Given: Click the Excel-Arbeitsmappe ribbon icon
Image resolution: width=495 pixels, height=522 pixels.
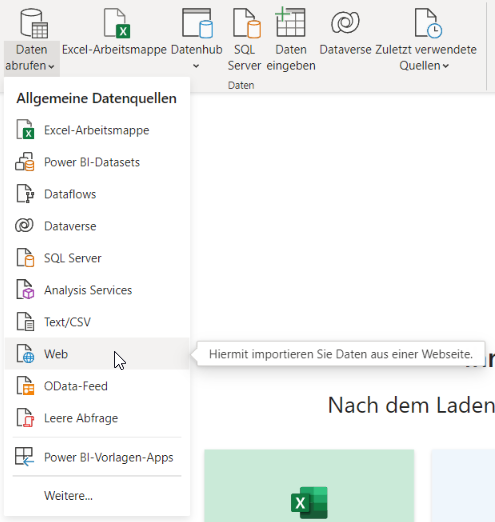Looking at the screenshot, I should point(116,23).
